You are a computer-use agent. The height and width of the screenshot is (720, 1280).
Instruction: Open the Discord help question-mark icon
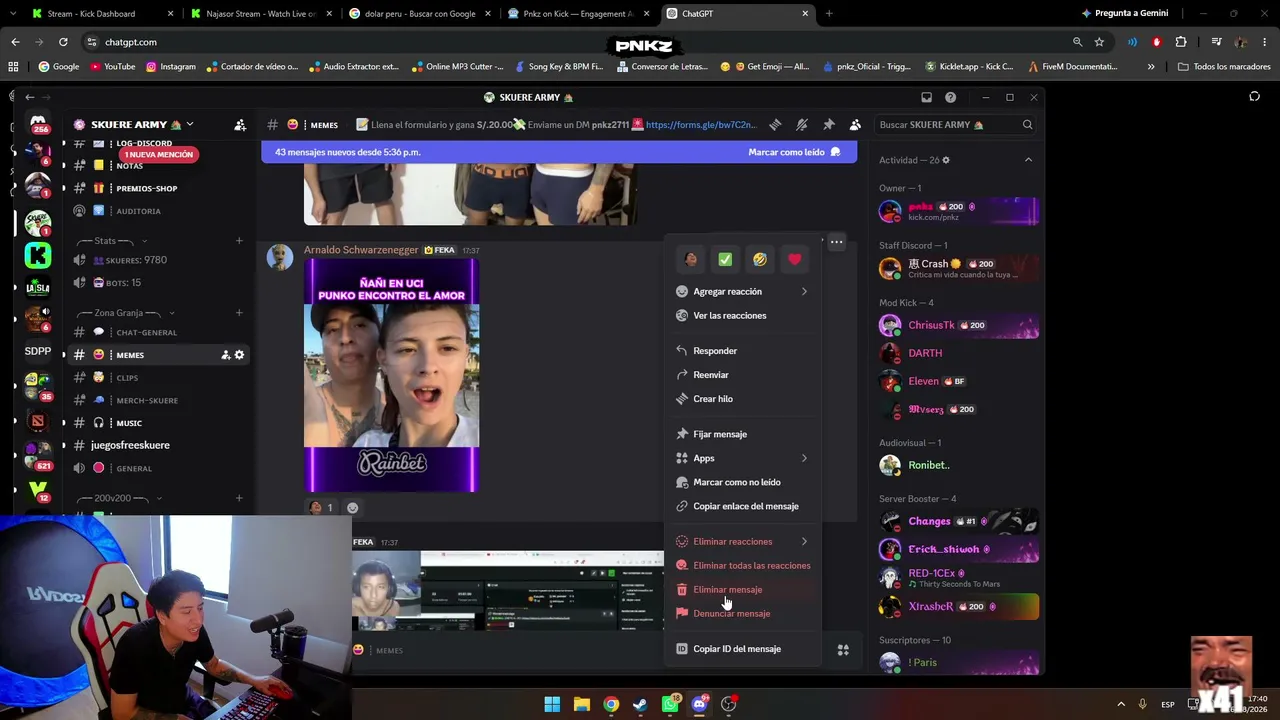tap(951, 97)
